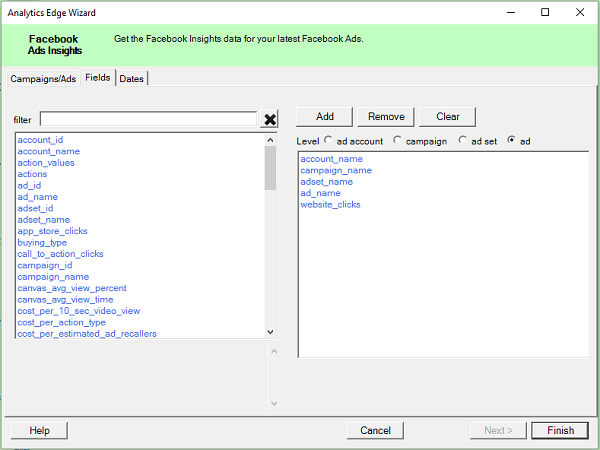Minimize the wizard window
This screenshot has width=600, height=450.
(x=511, y=12)
